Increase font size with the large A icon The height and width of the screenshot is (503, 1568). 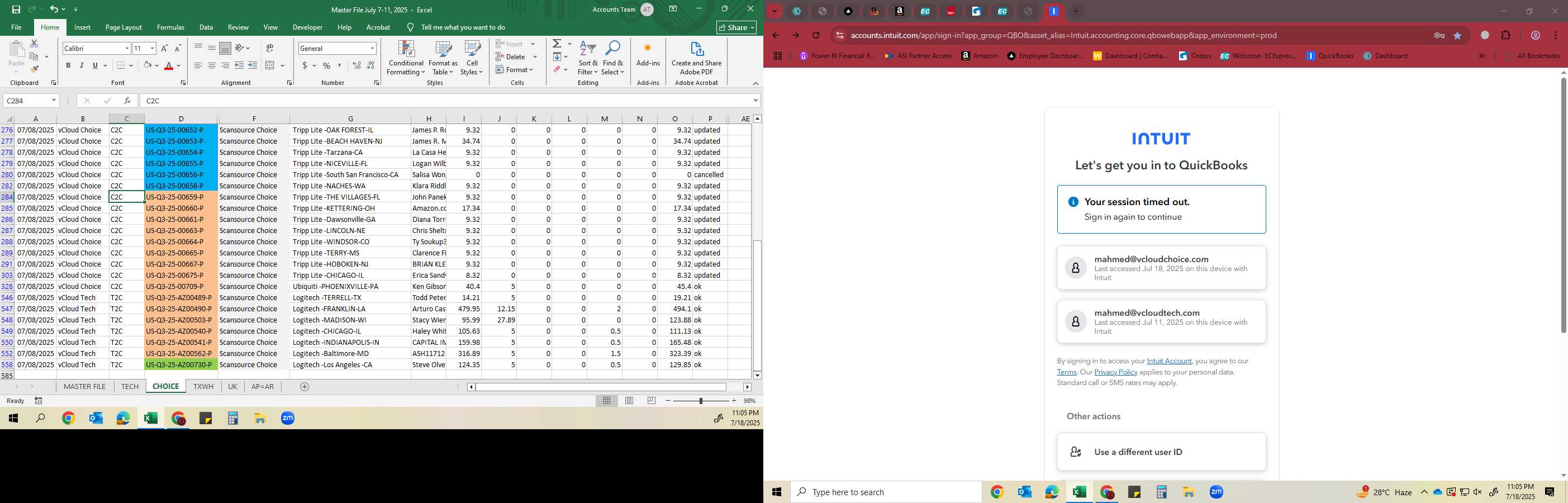pos(164,48)
